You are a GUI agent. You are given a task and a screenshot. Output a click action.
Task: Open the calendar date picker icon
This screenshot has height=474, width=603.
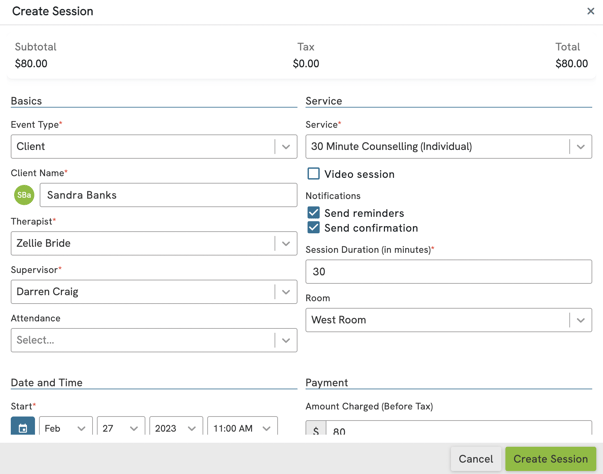[23, 426]
